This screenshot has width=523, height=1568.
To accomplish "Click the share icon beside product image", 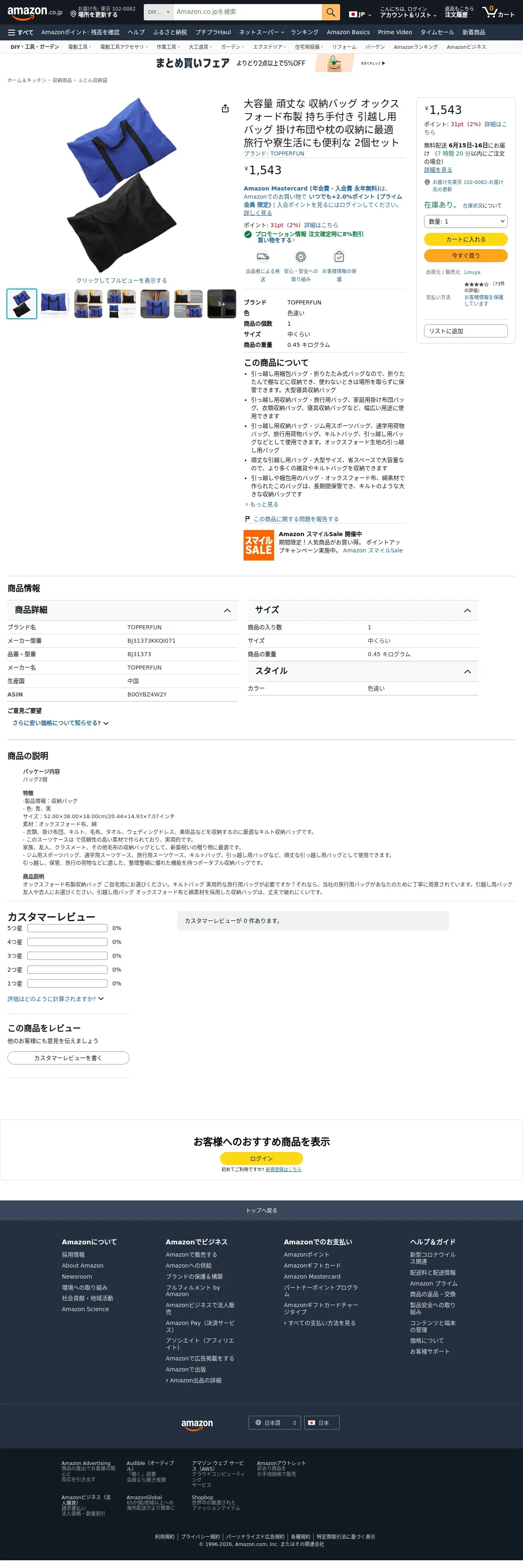I will [225, 108].
